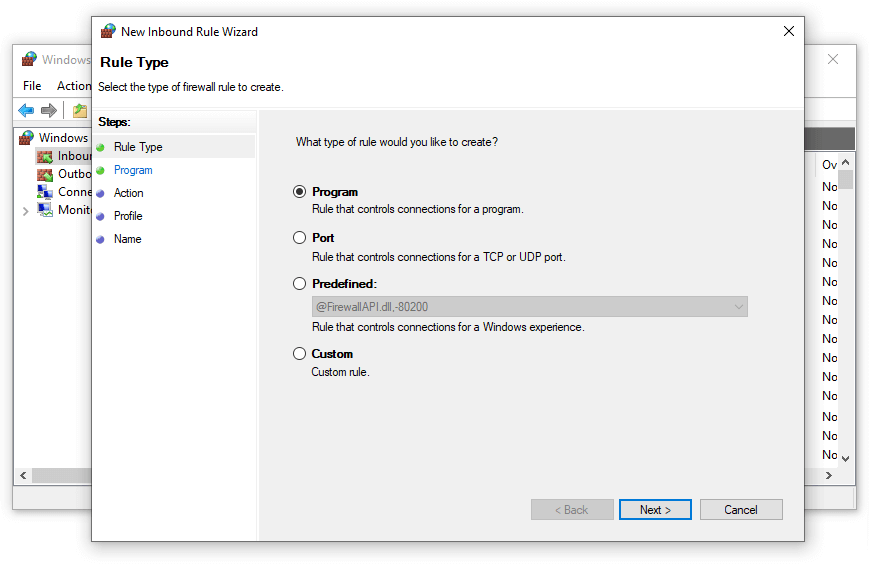This screenshot has height=571, width=879.
Task: Cancel the New Inbound Rule Wizard
Action: click(x=741, y=510)
